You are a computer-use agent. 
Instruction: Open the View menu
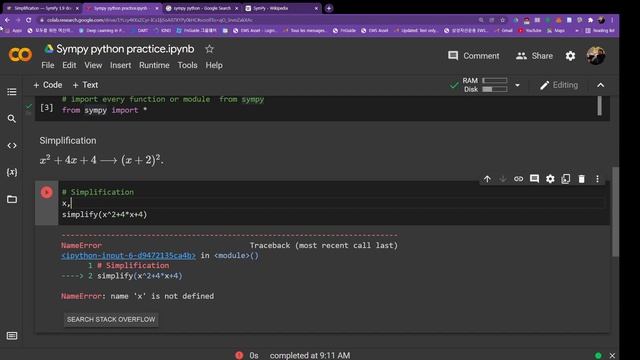tap(93, 65)
